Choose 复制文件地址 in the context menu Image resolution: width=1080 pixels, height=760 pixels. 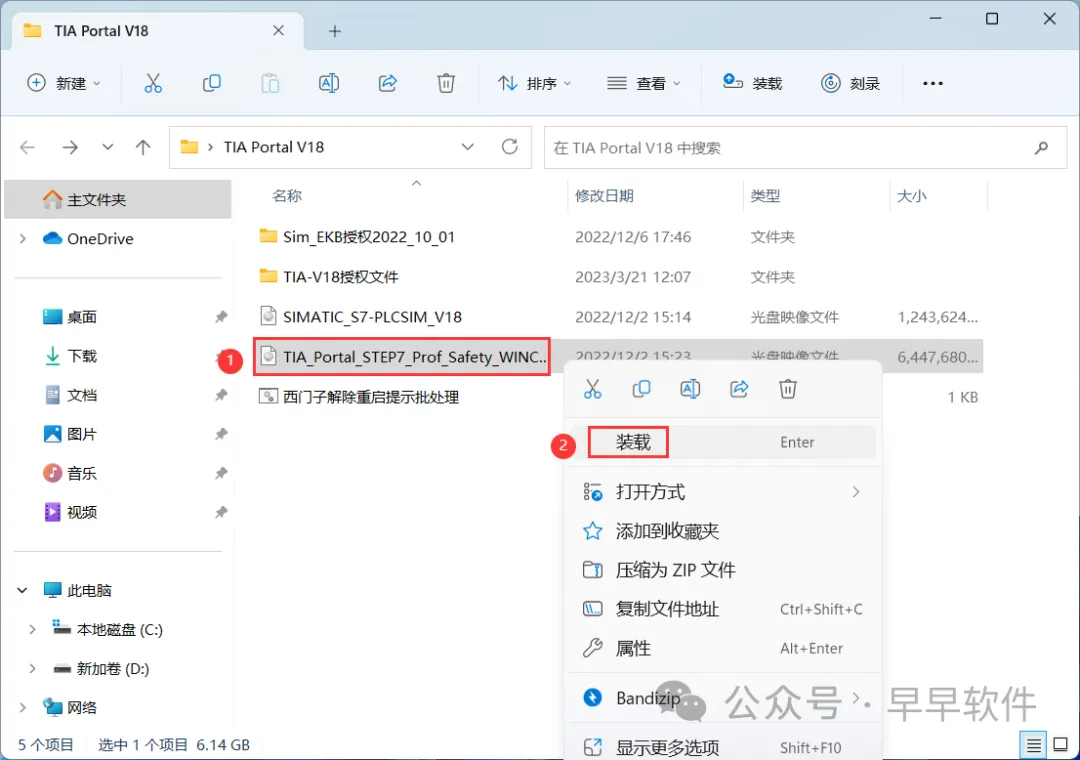(723, 609)
